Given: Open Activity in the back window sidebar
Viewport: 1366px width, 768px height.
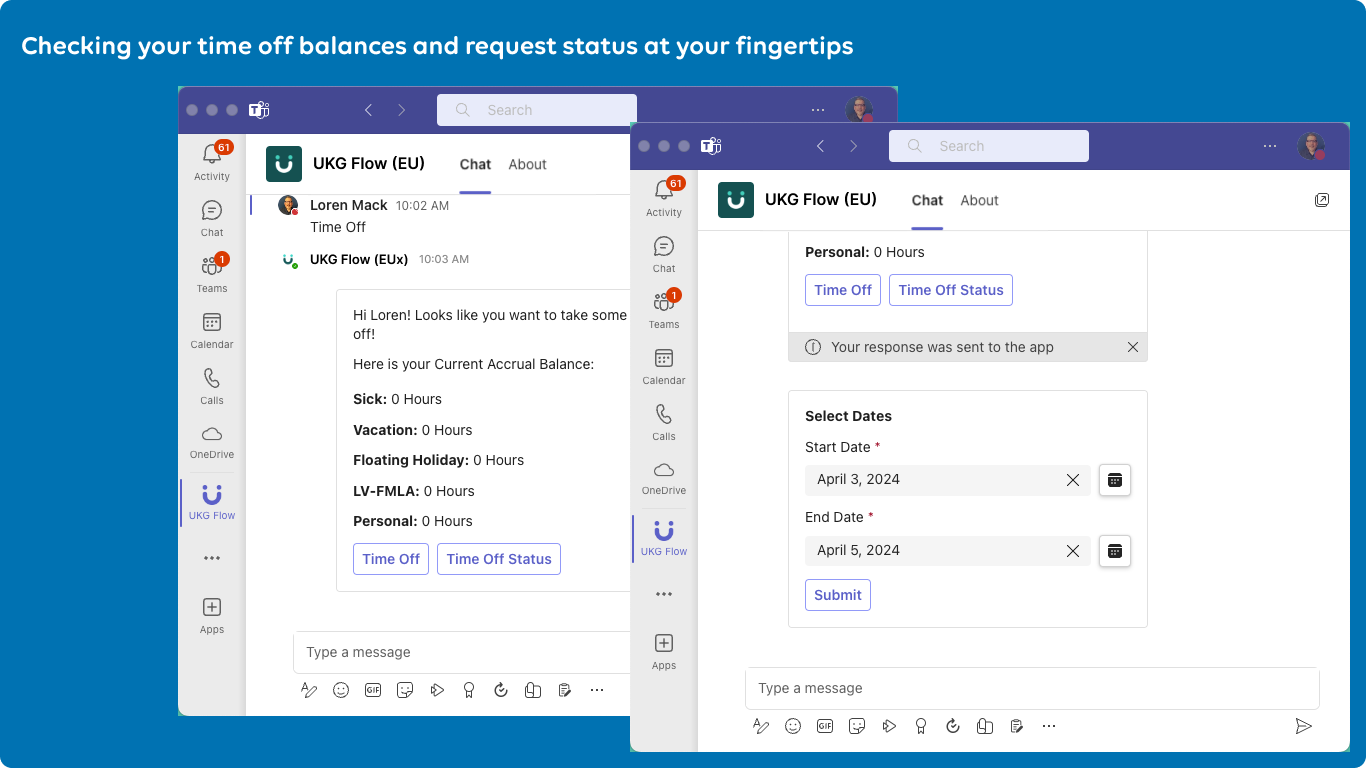Looking at the screenshot, I should (212, 161).
